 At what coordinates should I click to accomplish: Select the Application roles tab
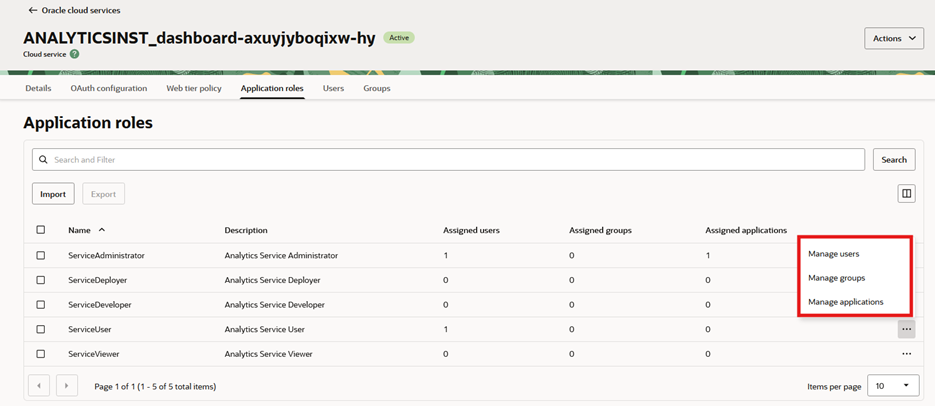[273, 88]
